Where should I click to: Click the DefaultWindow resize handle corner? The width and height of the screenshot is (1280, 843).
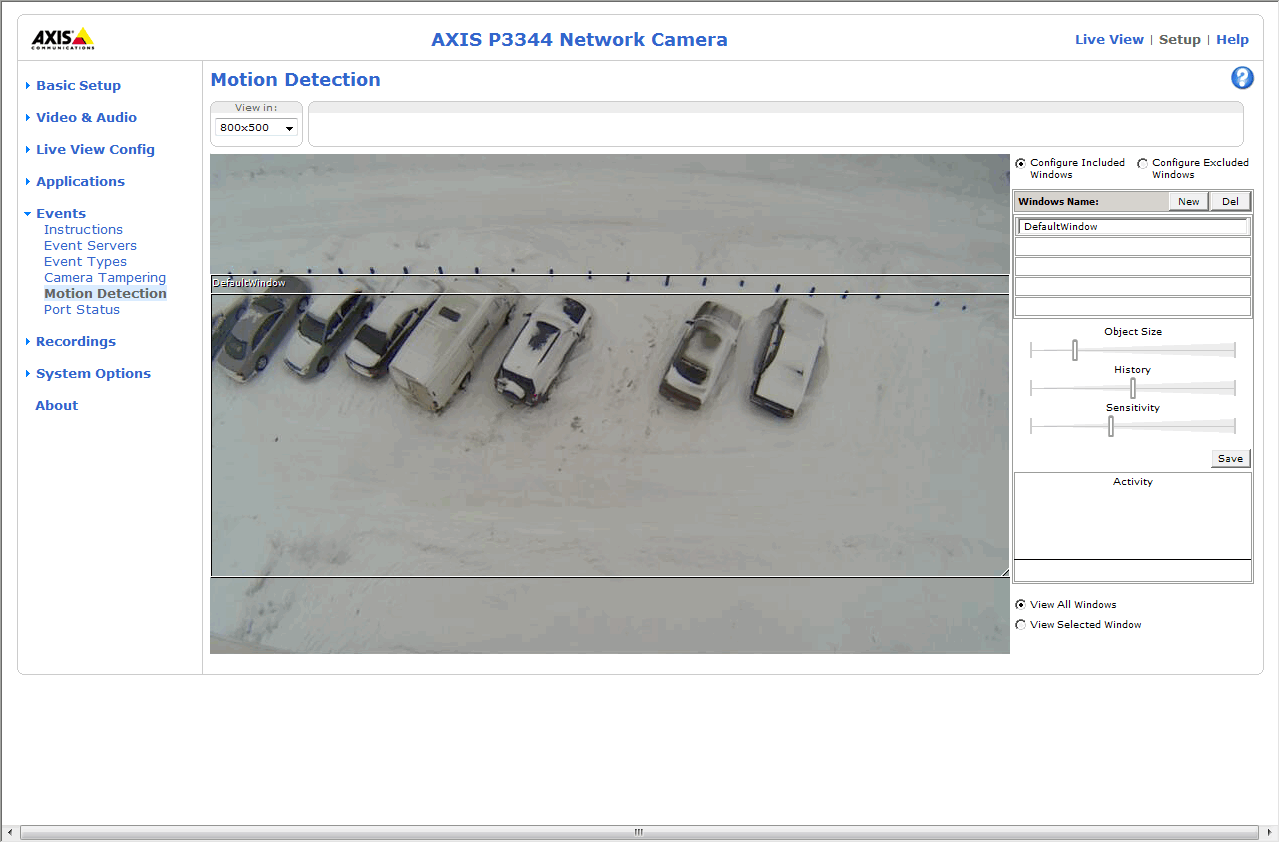pos(1004,572)
